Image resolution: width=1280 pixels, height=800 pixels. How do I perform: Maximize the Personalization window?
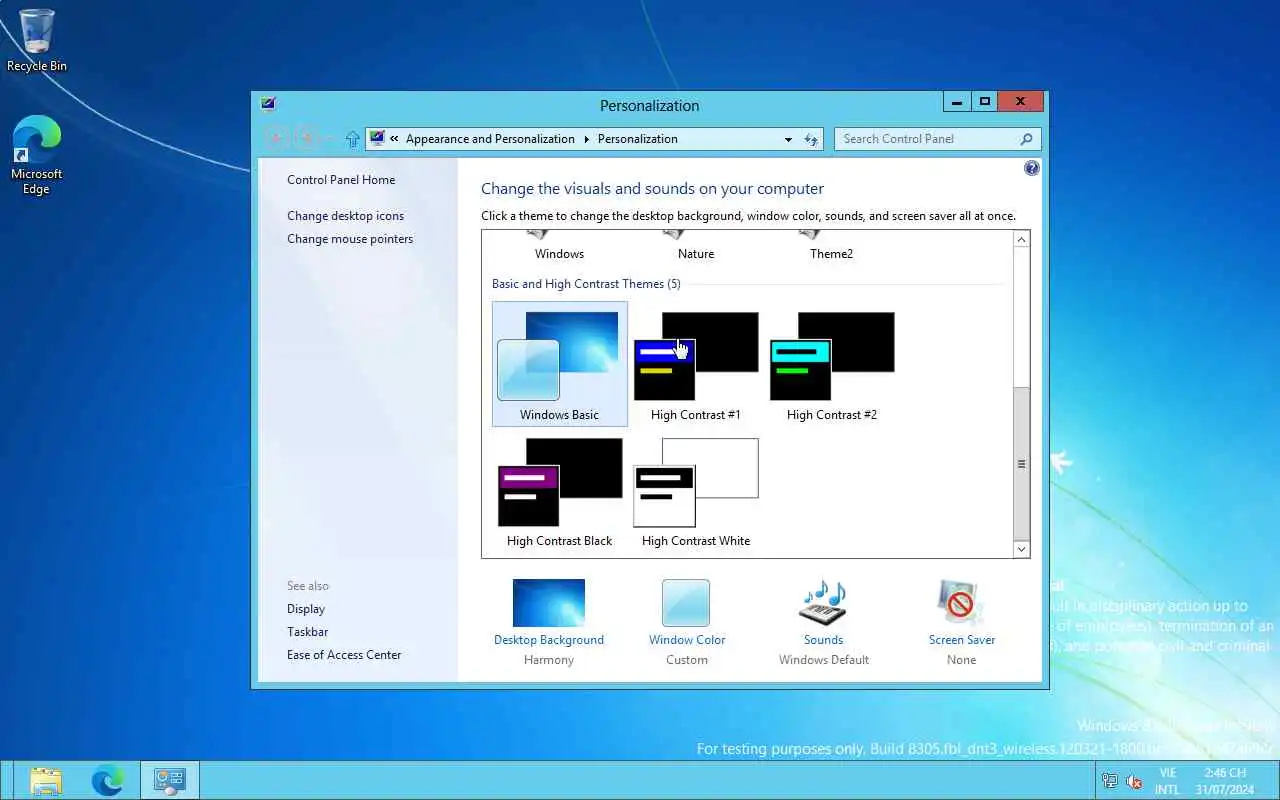point(984,101)
